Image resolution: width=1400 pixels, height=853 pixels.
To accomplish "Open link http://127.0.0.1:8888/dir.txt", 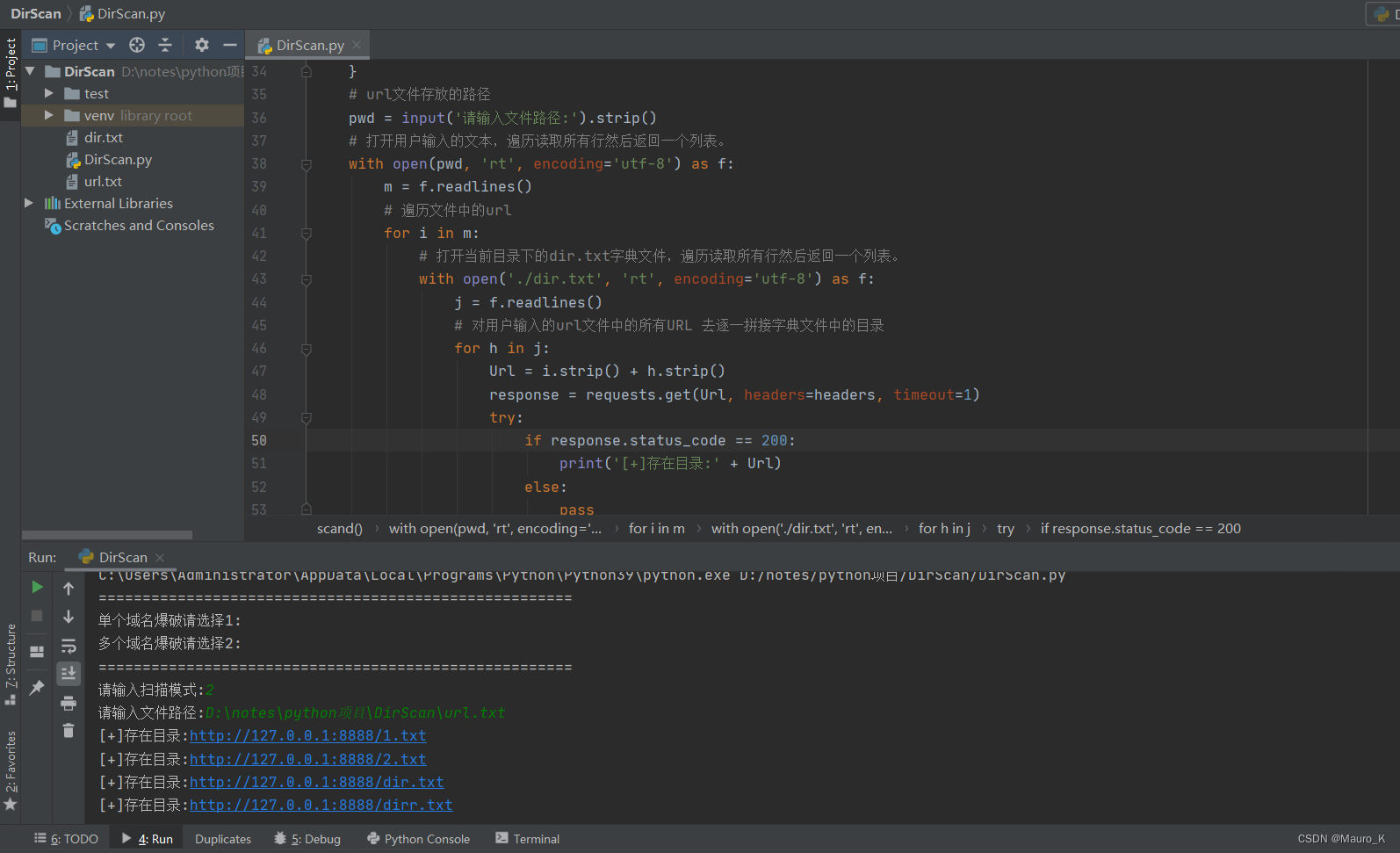I will (x=316, y=782).
